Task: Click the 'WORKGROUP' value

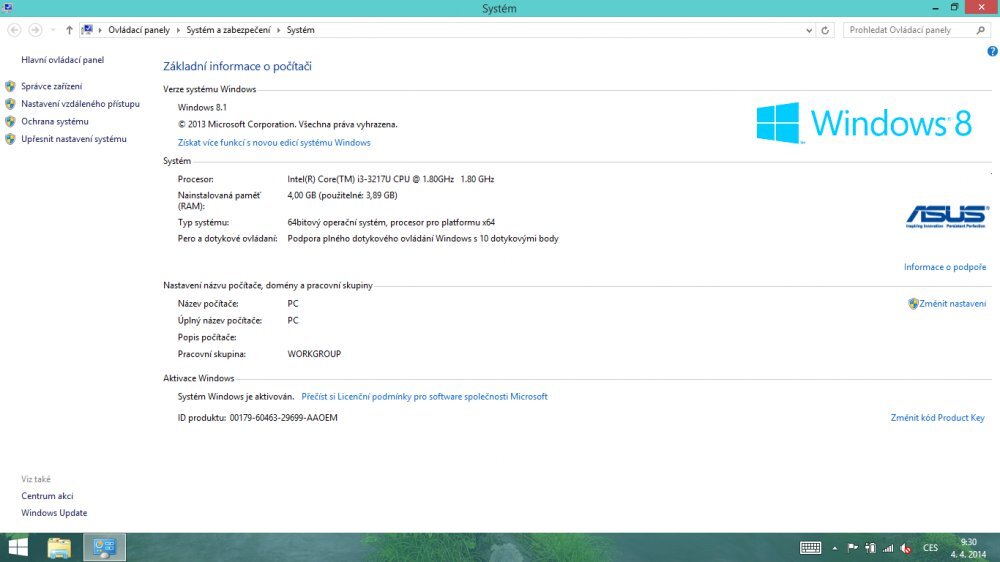Action: (x=314, y=354)
